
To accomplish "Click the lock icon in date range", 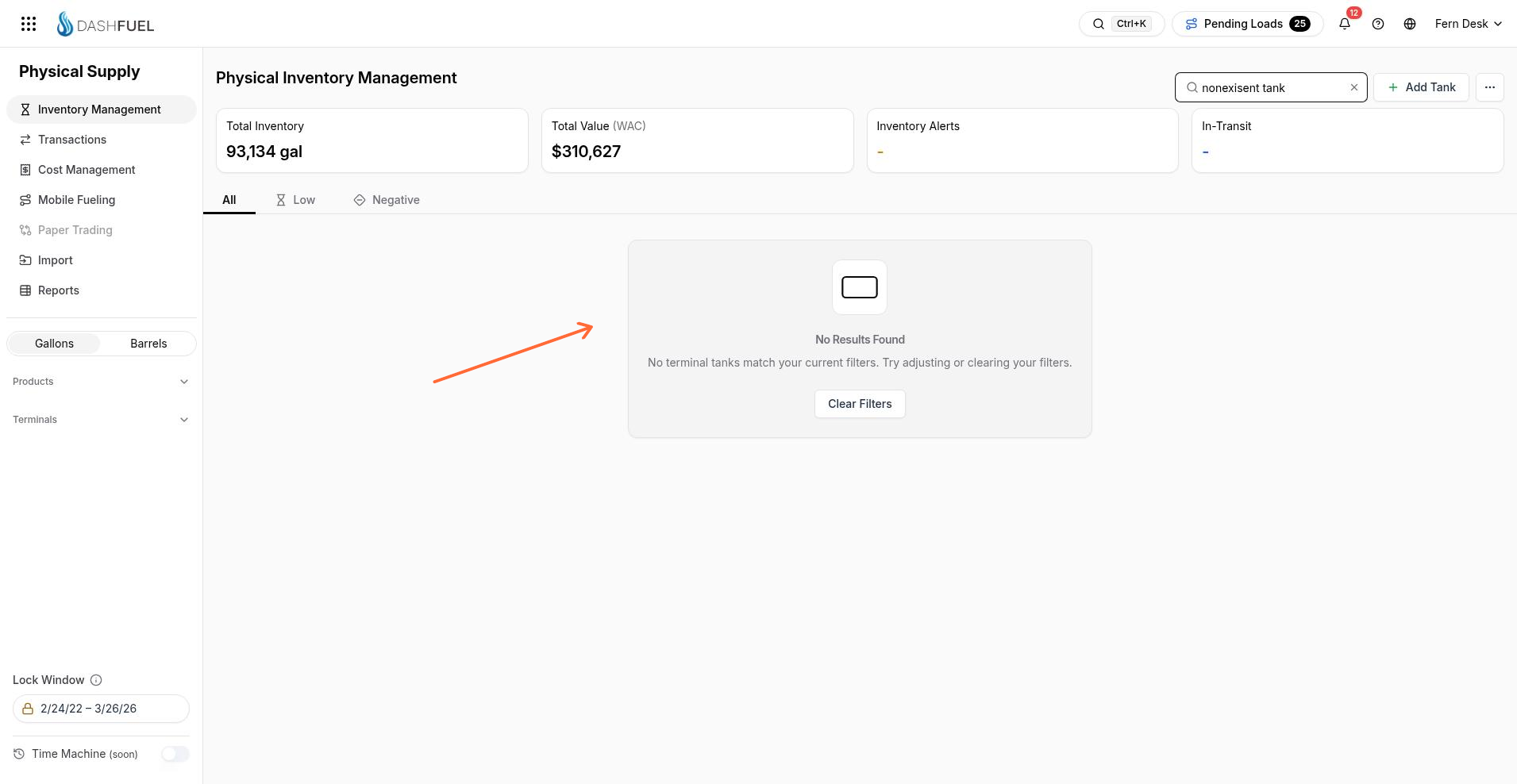I will pyautogui.click(x=28, y=709).
